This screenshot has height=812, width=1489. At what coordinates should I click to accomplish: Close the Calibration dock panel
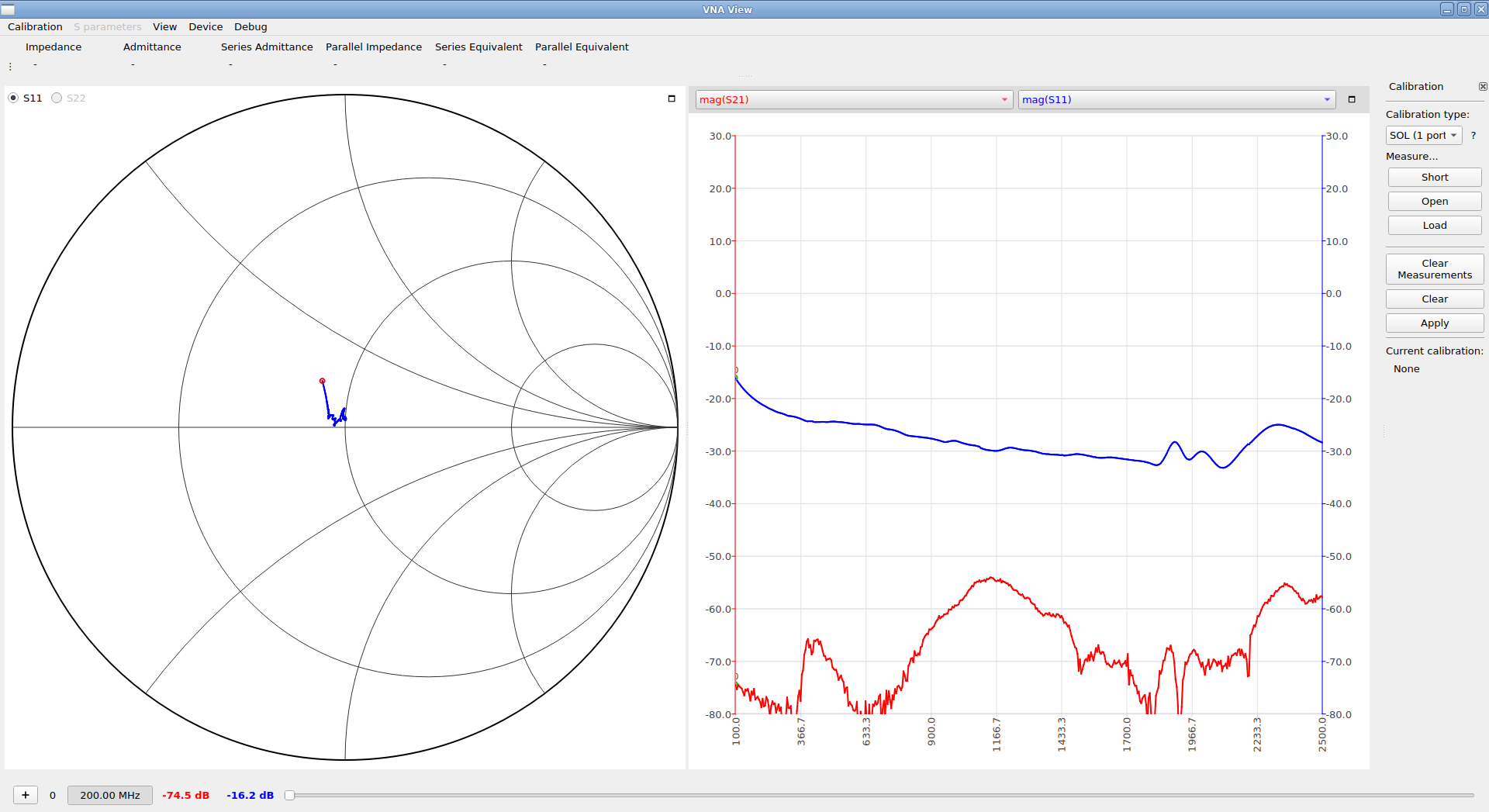[1483, 87]
